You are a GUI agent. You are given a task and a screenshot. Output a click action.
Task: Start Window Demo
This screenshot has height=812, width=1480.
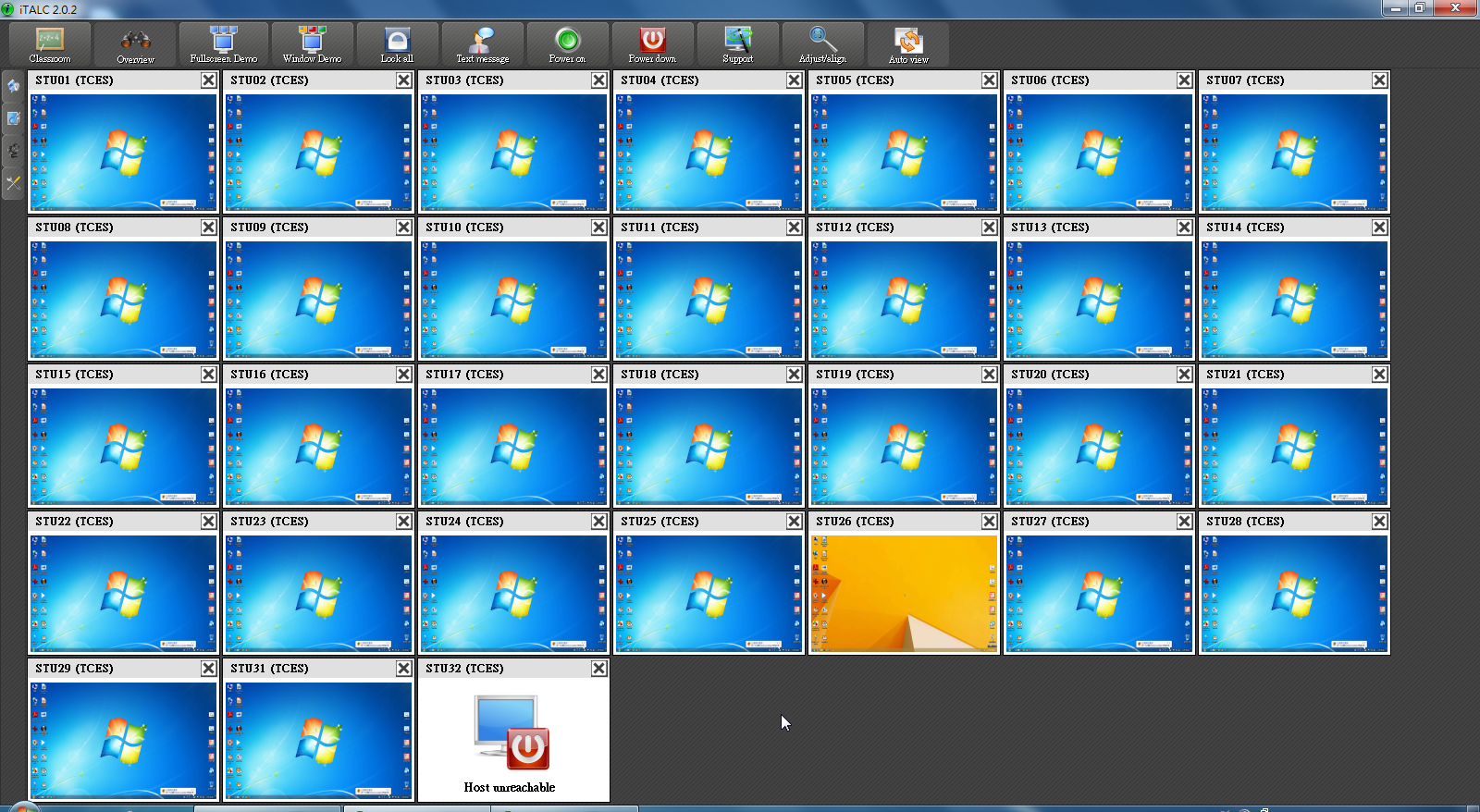tap(312, 44)
